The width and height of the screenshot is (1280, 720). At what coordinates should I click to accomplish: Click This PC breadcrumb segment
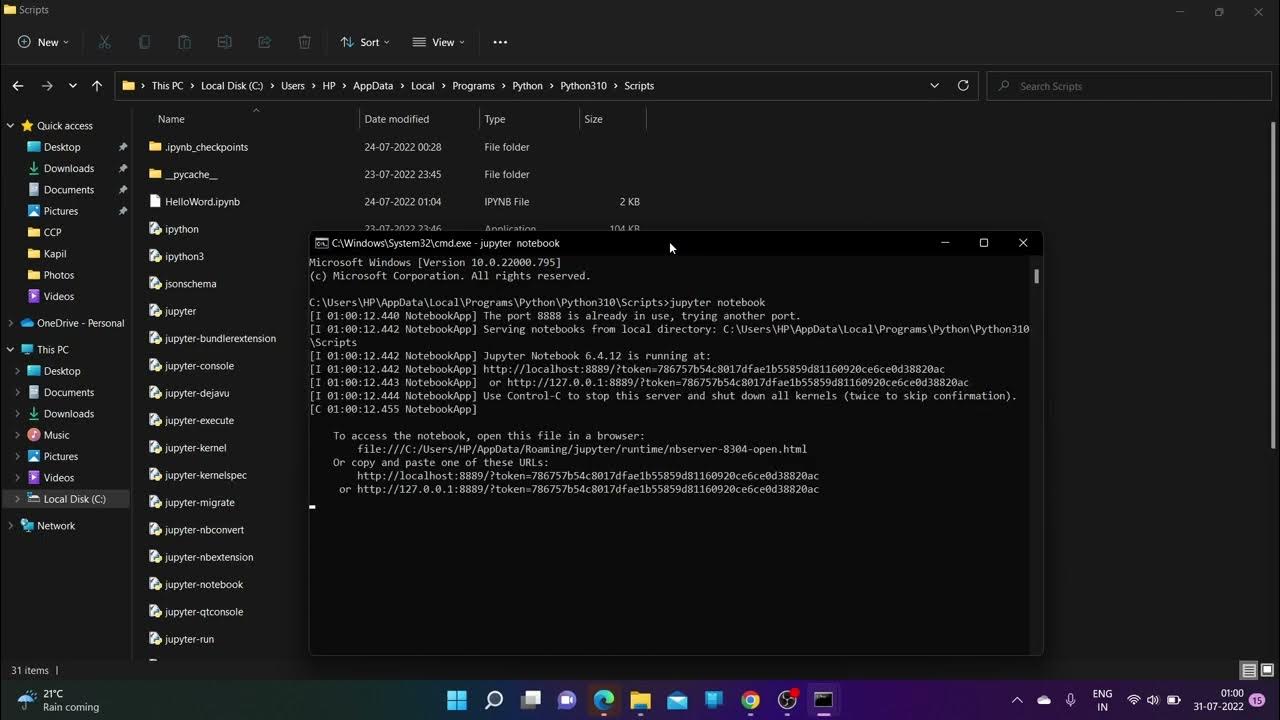[x=167, y=86]
